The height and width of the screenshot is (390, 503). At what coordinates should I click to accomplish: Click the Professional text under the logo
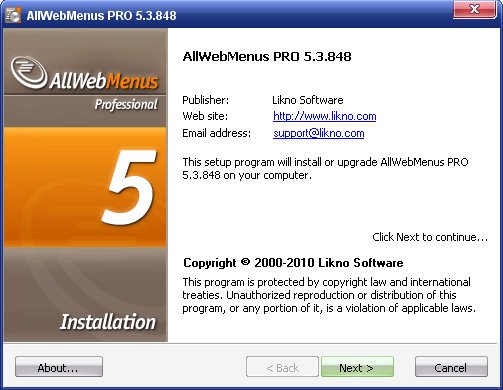[126, 104]
